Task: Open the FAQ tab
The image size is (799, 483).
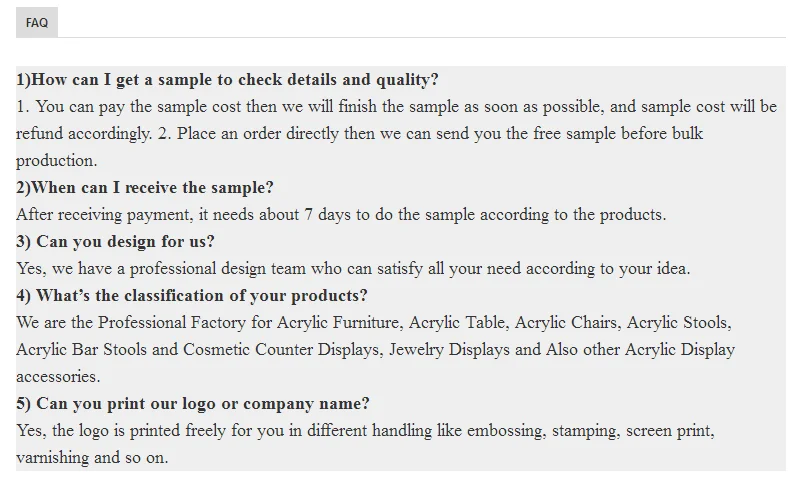Action: 37,22
